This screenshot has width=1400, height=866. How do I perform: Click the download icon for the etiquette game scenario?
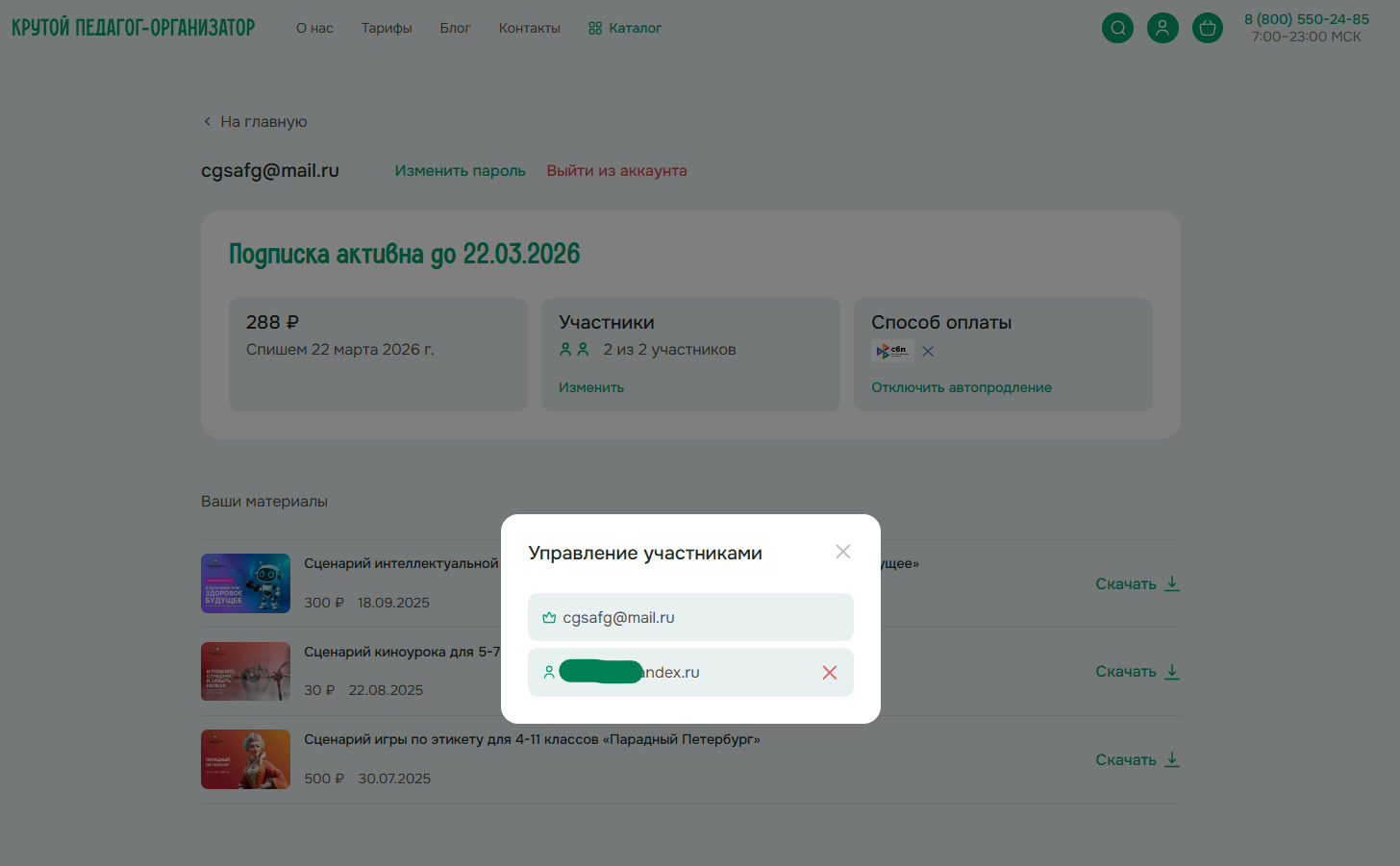point(1172,759)
